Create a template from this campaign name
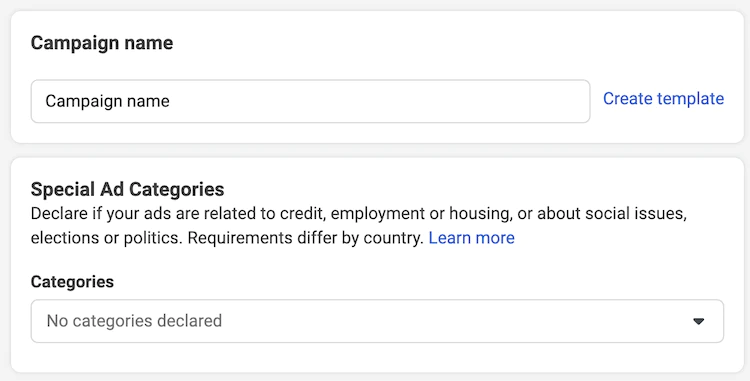Image resolution: width=750 pixels, height=381 pixels. click(x=663, y=98)
